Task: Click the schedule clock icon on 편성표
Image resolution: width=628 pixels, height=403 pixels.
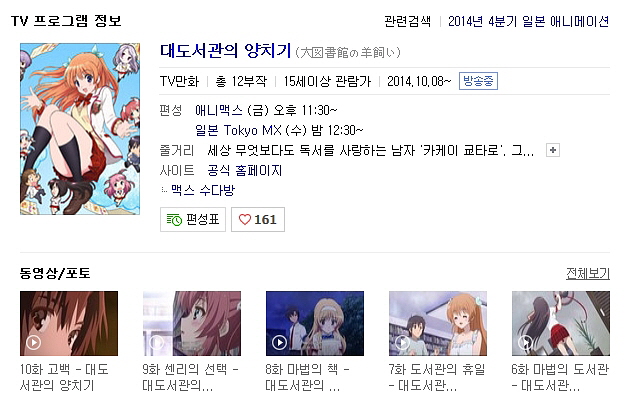Action: pos(174,220)
